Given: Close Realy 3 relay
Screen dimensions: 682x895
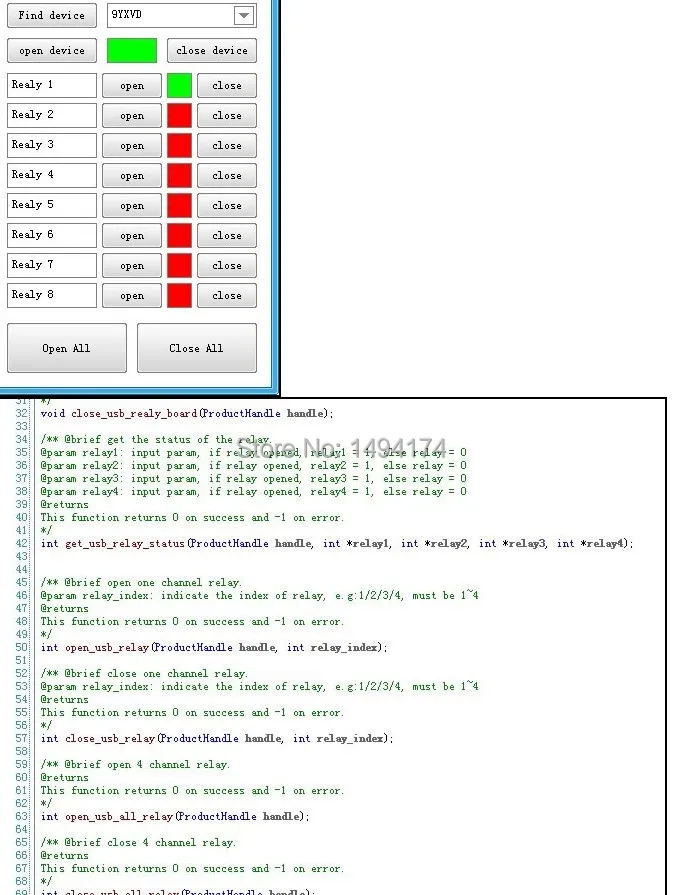Looking at the screenshot, I should [x=227, y=146].
